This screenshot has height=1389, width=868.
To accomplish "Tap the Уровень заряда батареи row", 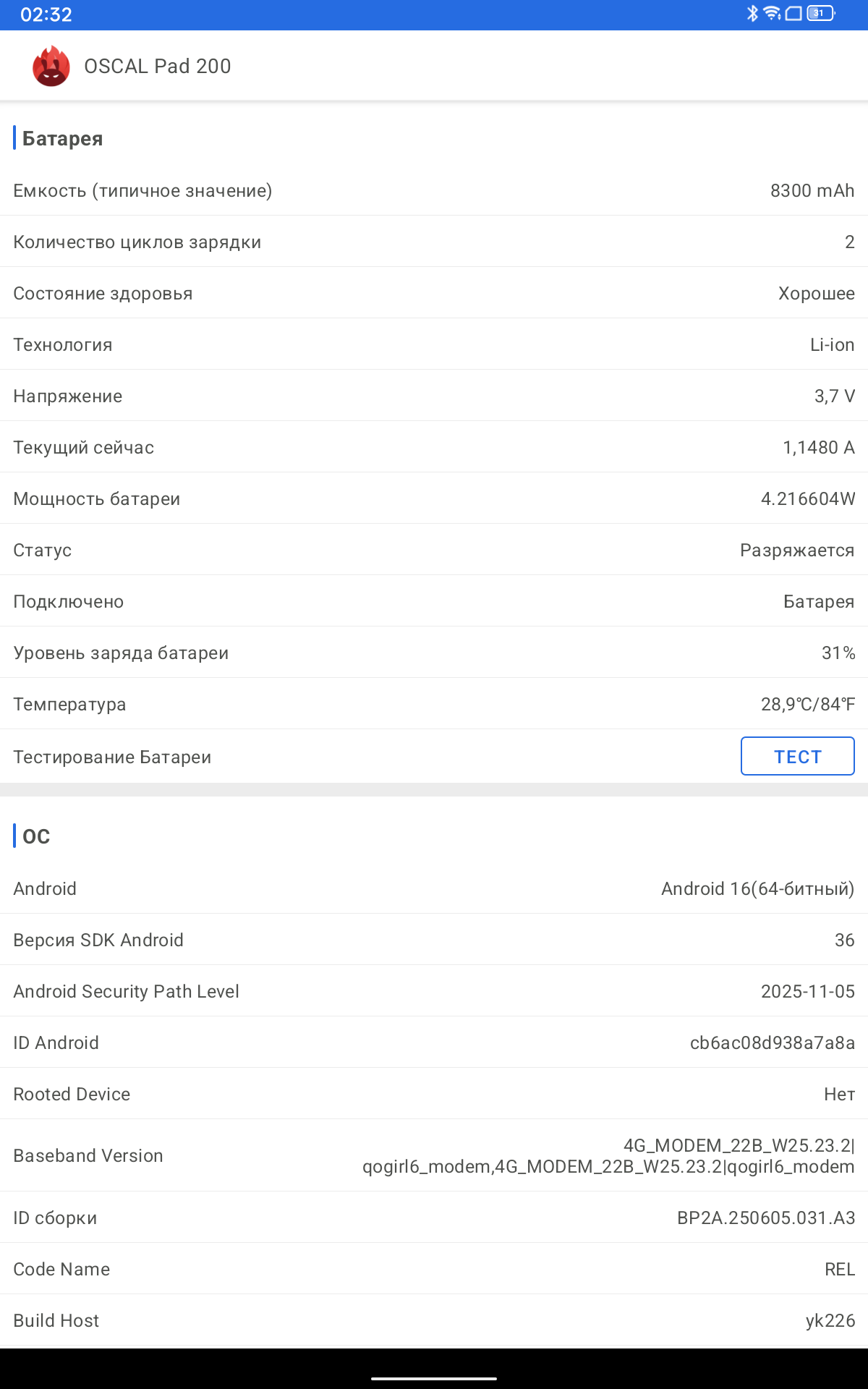I will tap(434, 653).
